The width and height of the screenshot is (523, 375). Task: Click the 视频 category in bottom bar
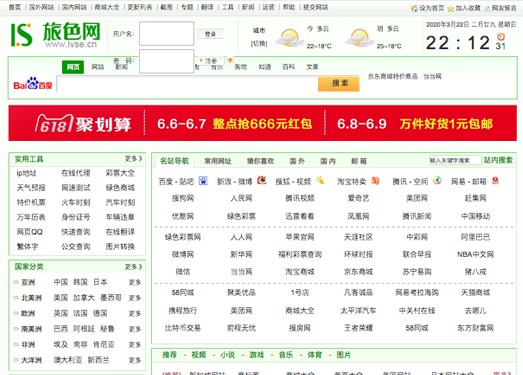[x=198, y=355]
